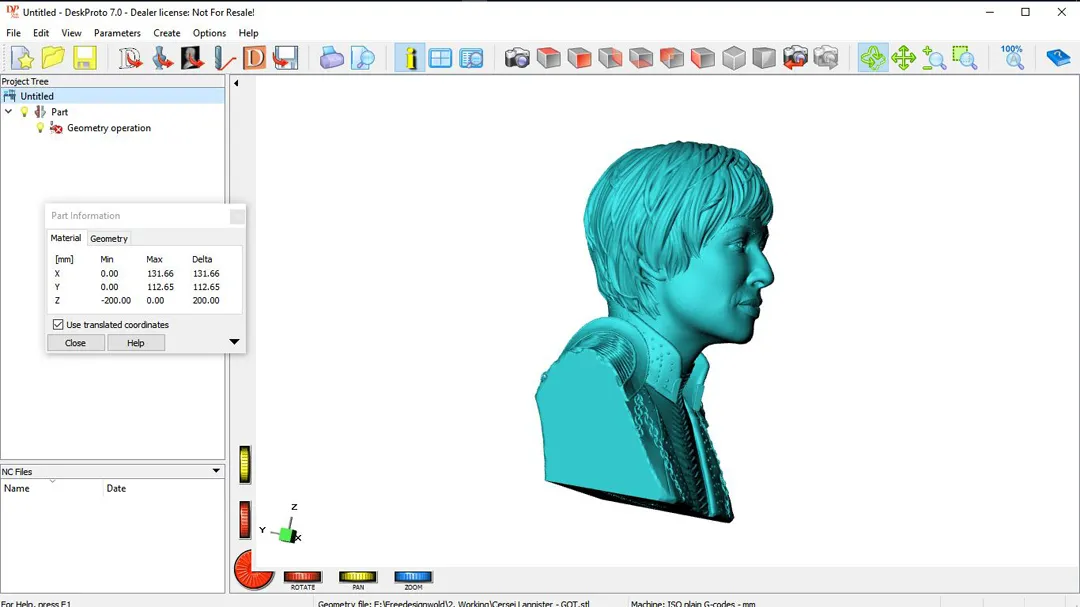Viewport: 1080px width, 607px height.
Task: Collapse the side panel with the left arrow
Action: (236, 83)
